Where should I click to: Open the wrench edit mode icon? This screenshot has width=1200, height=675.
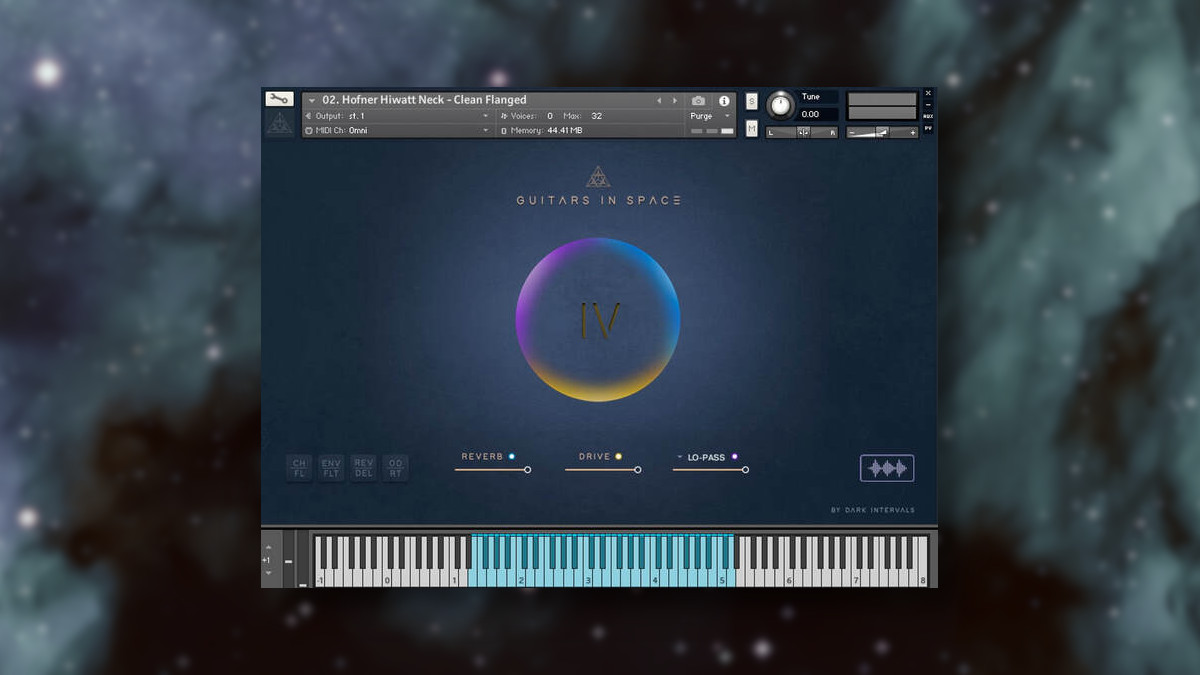279,99
